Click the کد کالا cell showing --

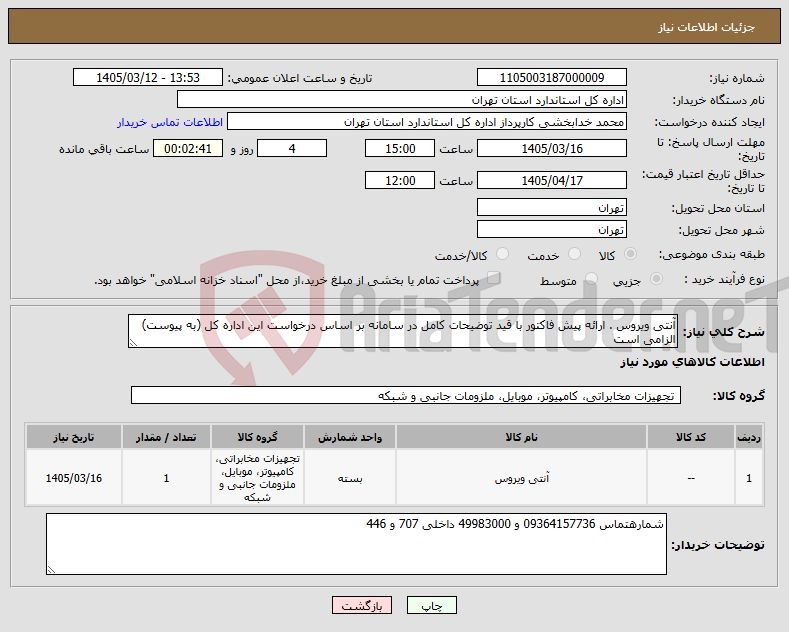click(x=691, y=478)
